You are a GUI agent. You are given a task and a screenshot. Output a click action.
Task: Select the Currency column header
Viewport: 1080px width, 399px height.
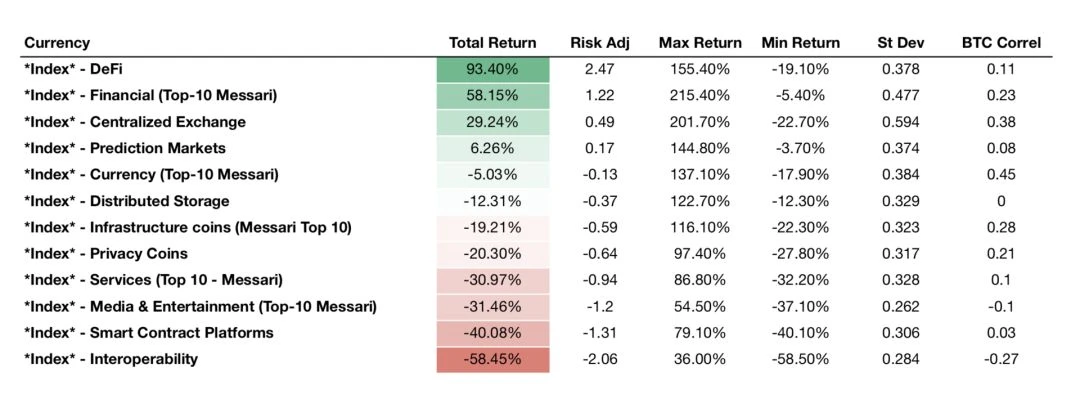point(57,43)
